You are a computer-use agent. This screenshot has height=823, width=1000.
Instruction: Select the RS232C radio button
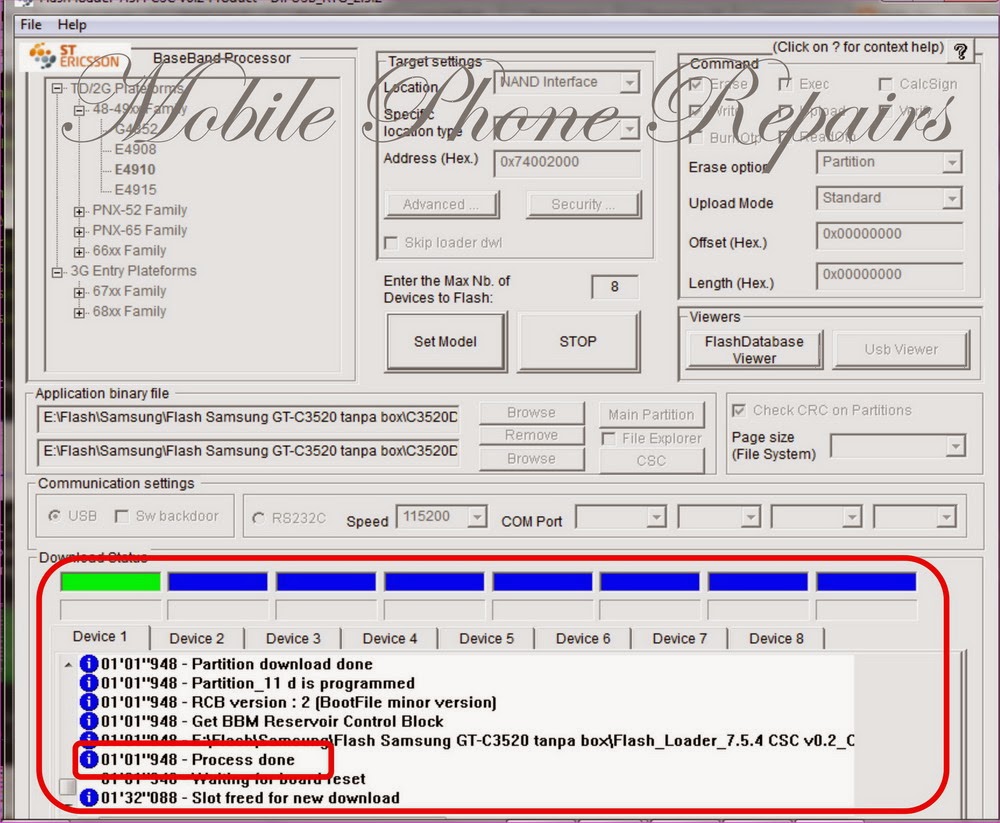point(258,518)
